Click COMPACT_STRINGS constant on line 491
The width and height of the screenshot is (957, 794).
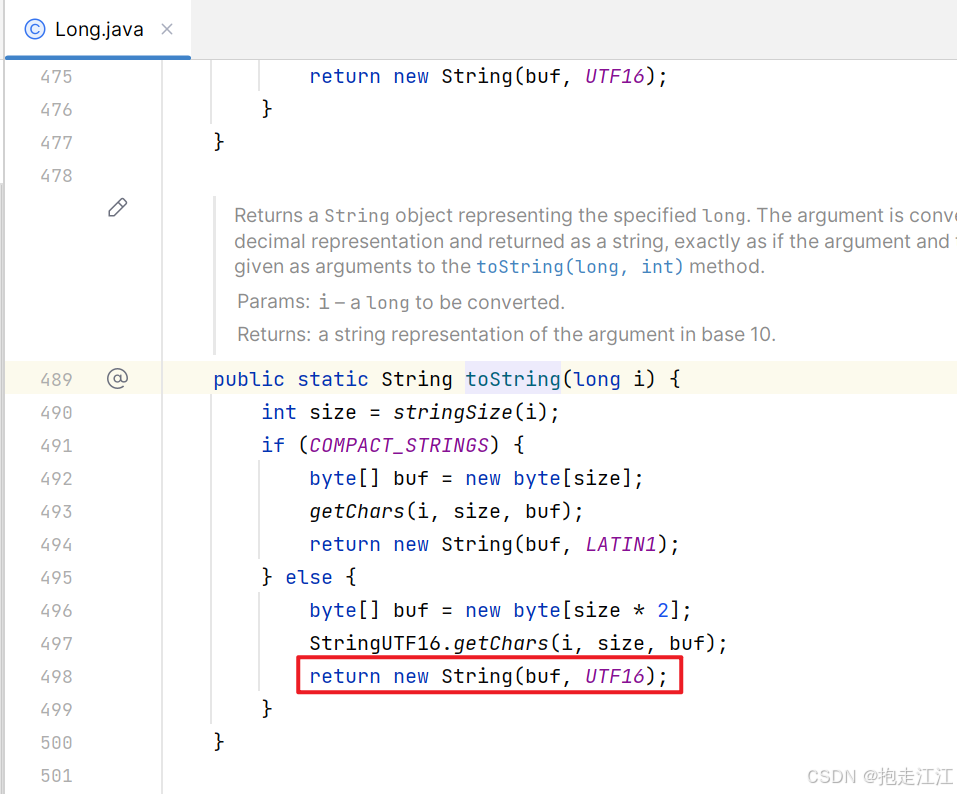(399, 446)
